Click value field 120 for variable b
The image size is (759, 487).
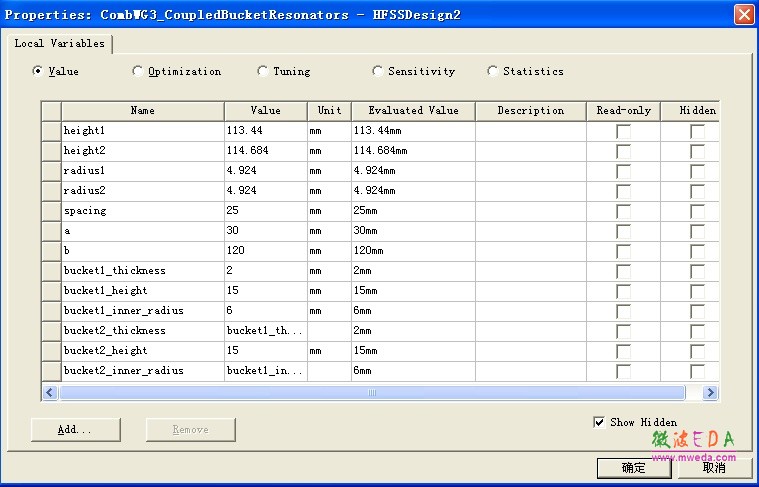pyautogui.click(x=266, y=251)
